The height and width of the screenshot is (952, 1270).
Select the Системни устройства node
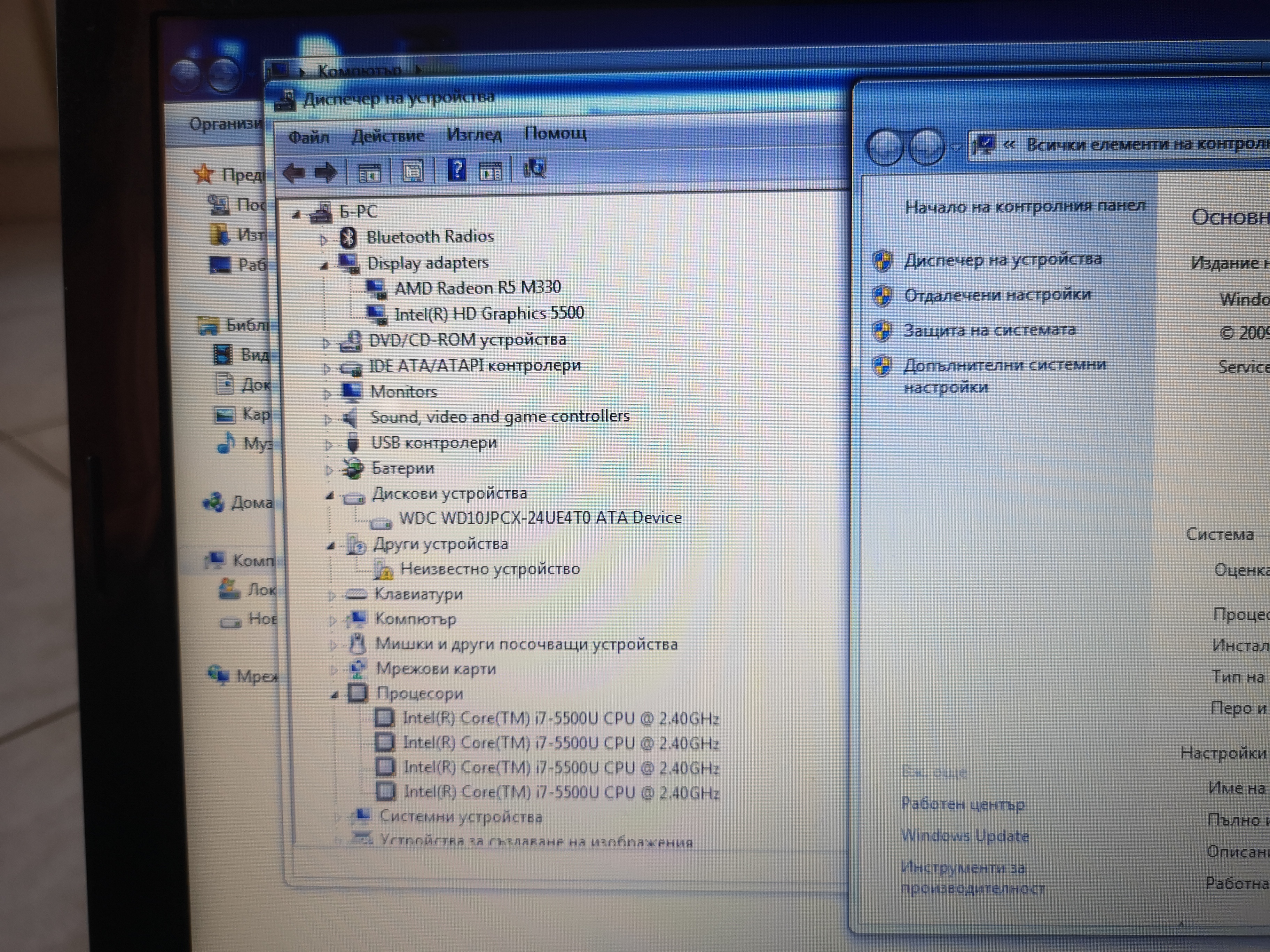tap(461, 817)
